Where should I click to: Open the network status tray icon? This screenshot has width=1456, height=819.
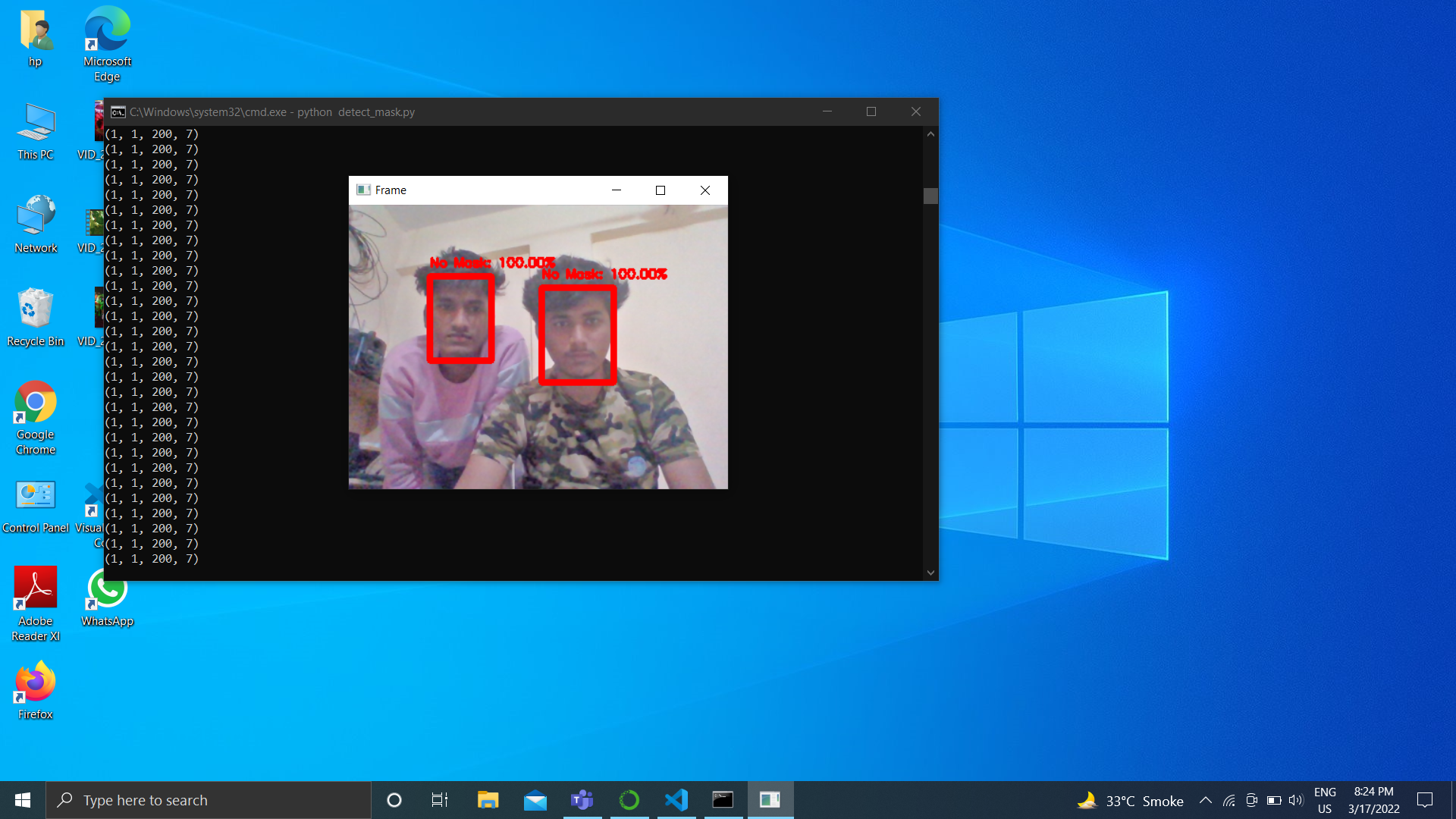1229,800
